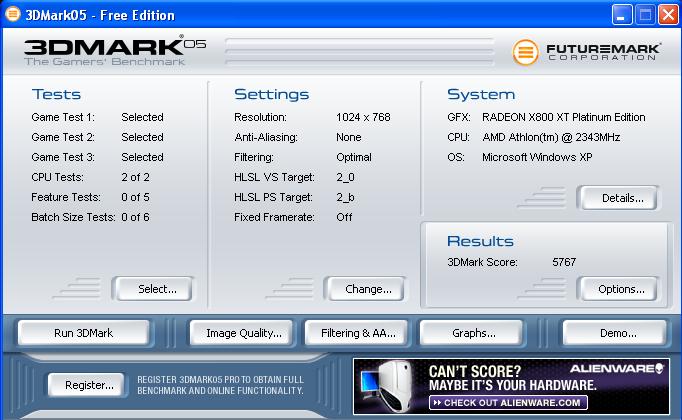Open the results Options dialog

618,289
